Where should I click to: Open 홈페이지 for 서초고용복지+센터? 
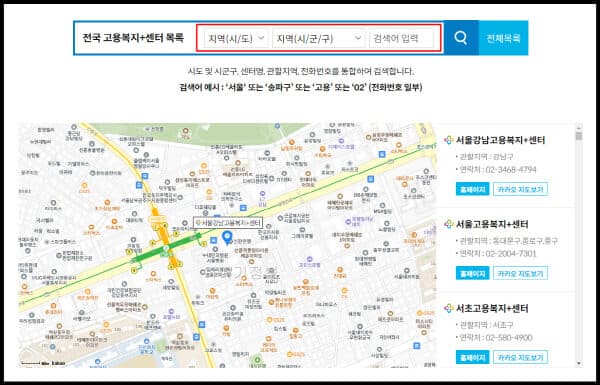tap(472, 357)
